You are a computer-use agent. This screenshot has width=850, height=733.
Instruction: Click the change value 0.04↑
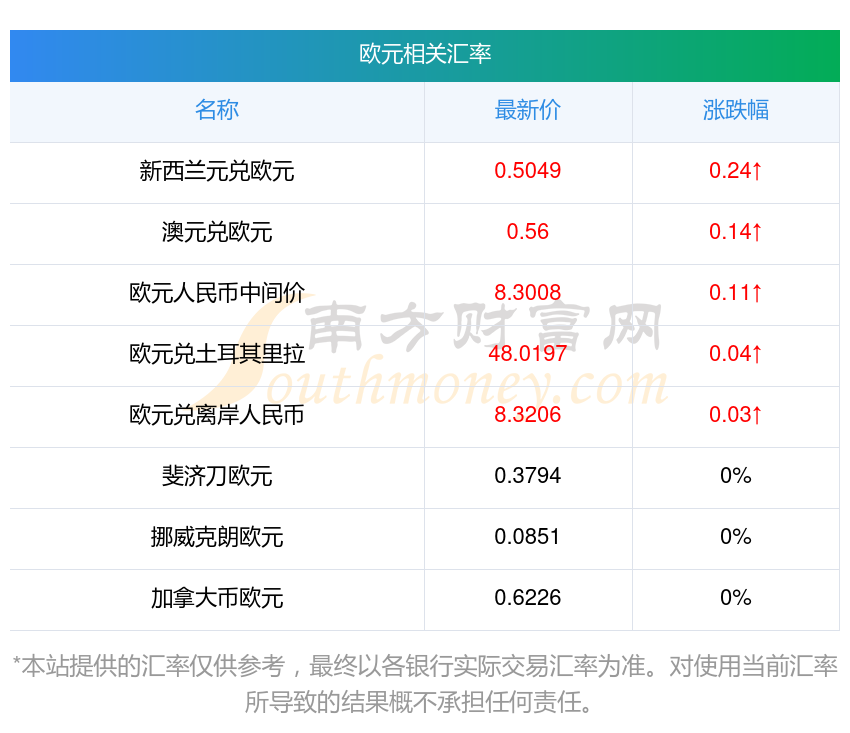point(736,354)
